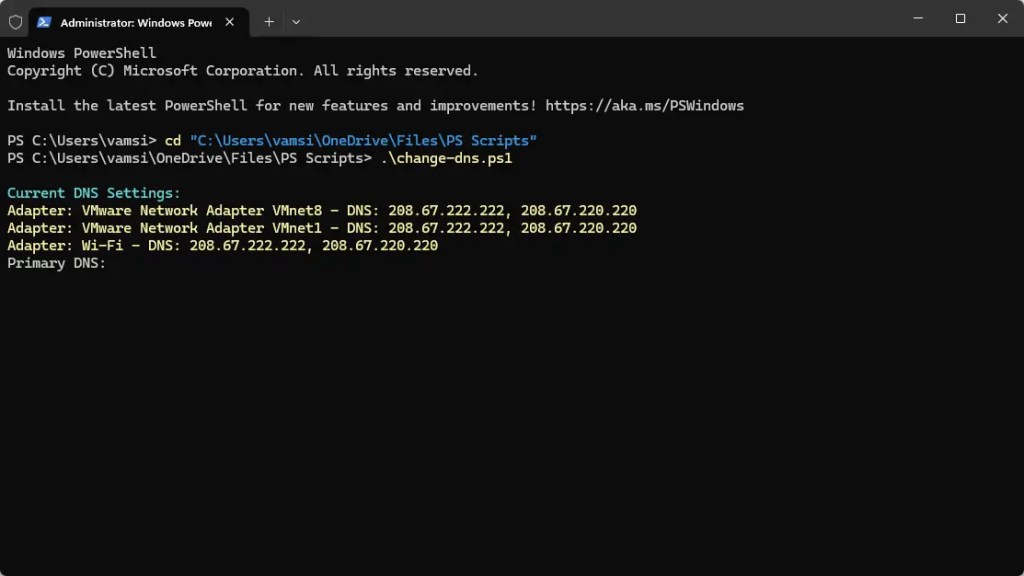
Task: Click the VMnet1 adapter DNS line
Action: click(x=322, y=228)
